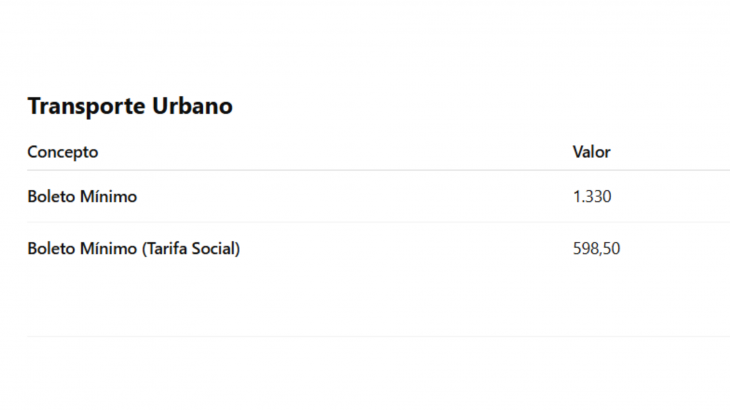Click the word Transporte in the heading
Viewport: 730px width, 410px height.
pos(87,106)
